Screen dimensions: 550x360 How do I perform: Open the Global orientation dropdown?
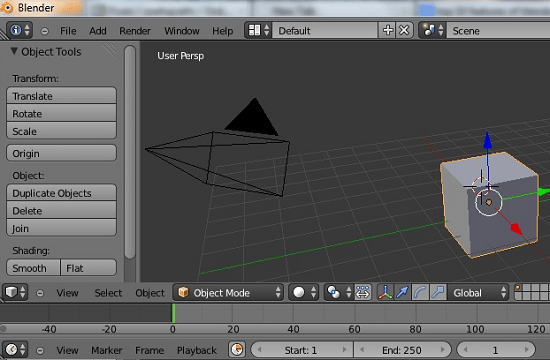(478, 292)
